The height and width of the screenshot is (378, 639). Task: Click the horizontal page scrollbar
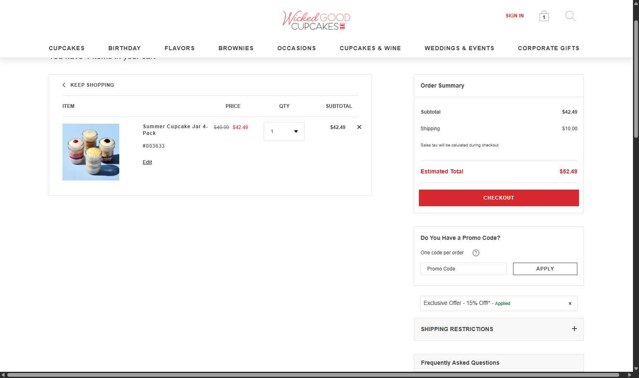[x=313, y=375]
